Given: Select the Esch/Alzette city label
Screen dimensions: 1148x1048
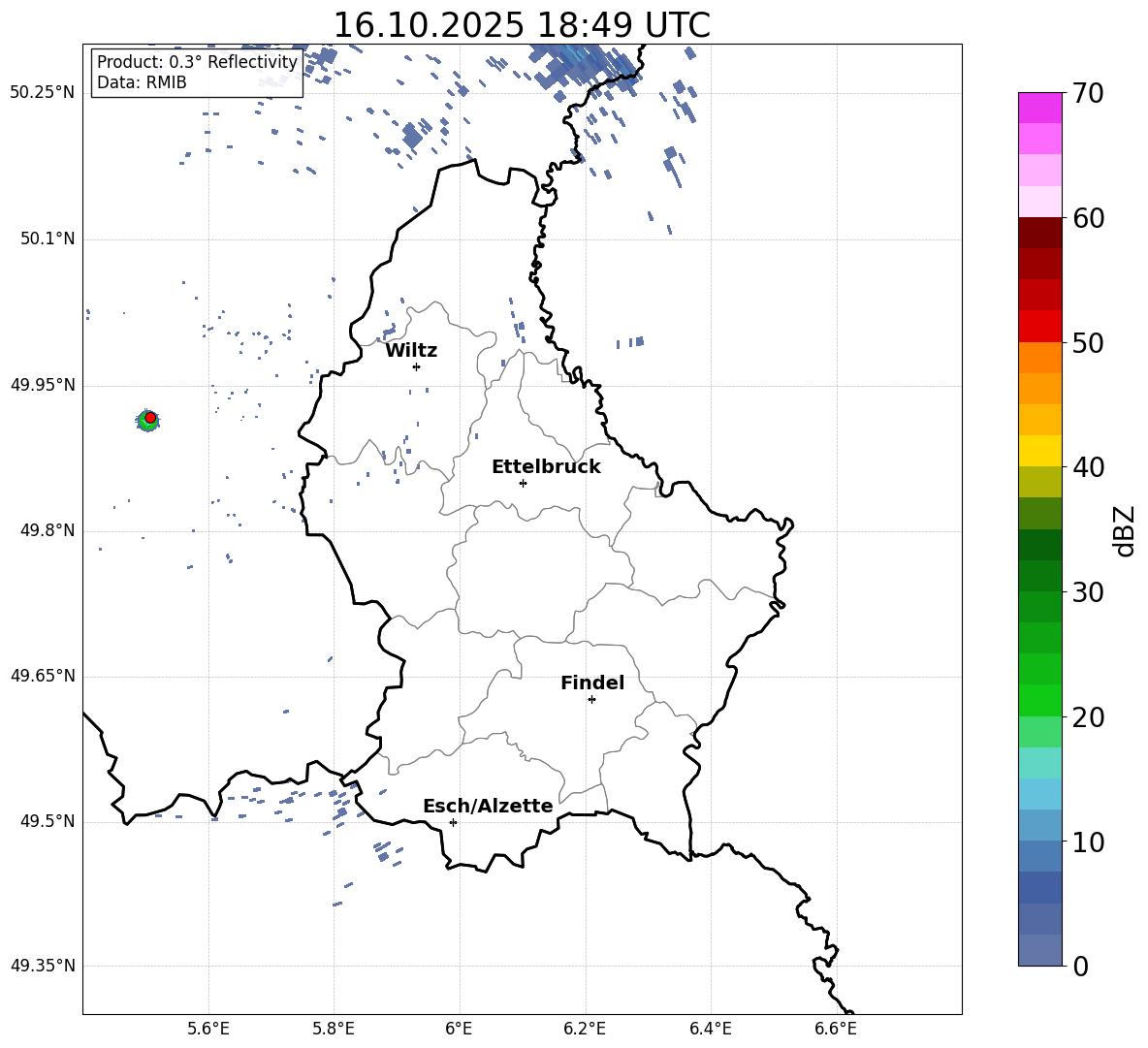Looking at the screenshot, I should pos(489,806).
